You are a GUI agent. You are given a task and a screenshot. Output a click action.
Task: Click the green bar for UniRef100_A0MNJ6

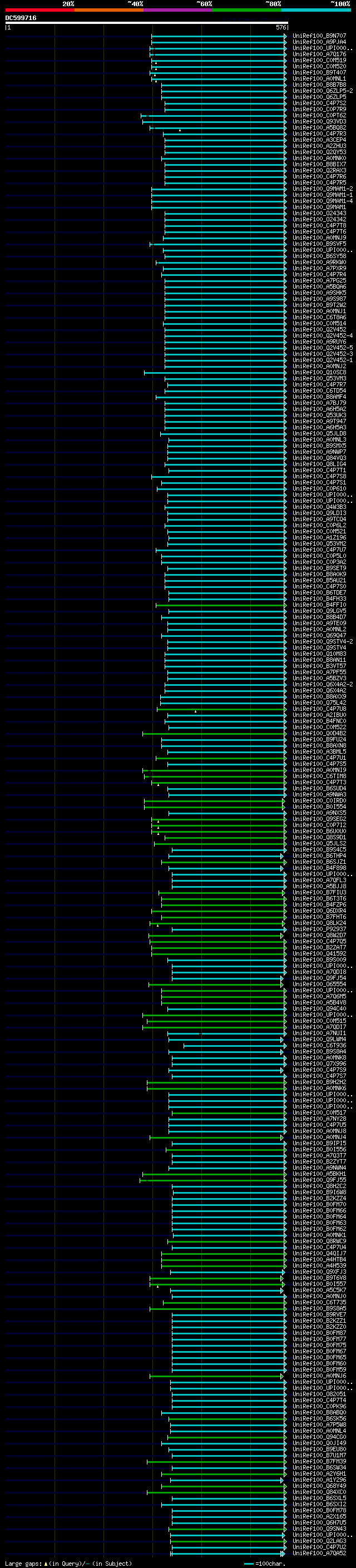(216, 1376)
